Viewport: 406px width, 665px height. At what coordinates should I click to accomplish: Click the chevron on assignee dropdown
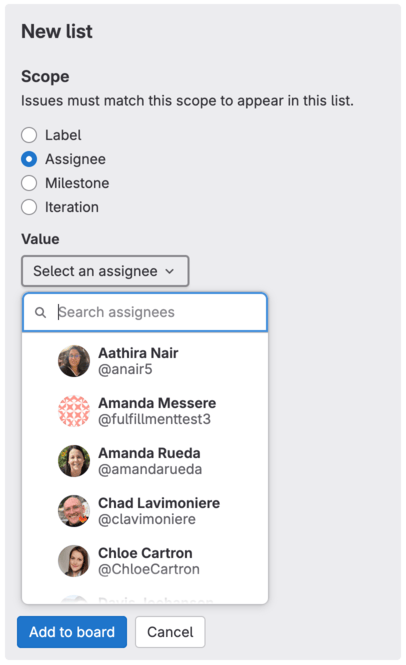[170, 271]
